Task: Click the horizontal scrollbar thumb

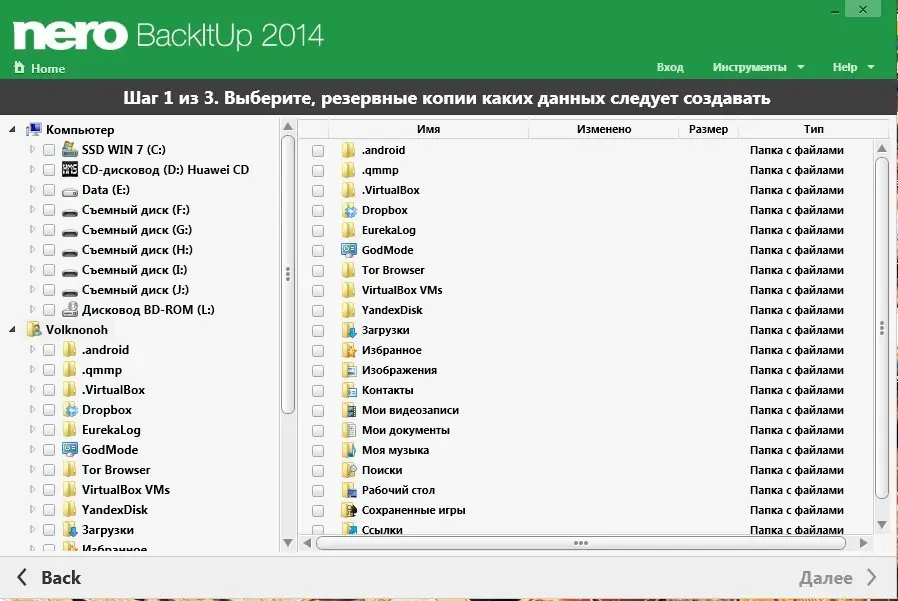Action: 581,543
